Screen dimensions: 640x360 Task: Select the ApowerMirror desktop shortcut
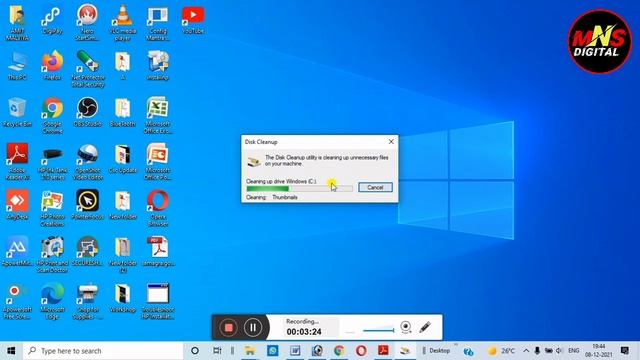(x=17, y=251)
